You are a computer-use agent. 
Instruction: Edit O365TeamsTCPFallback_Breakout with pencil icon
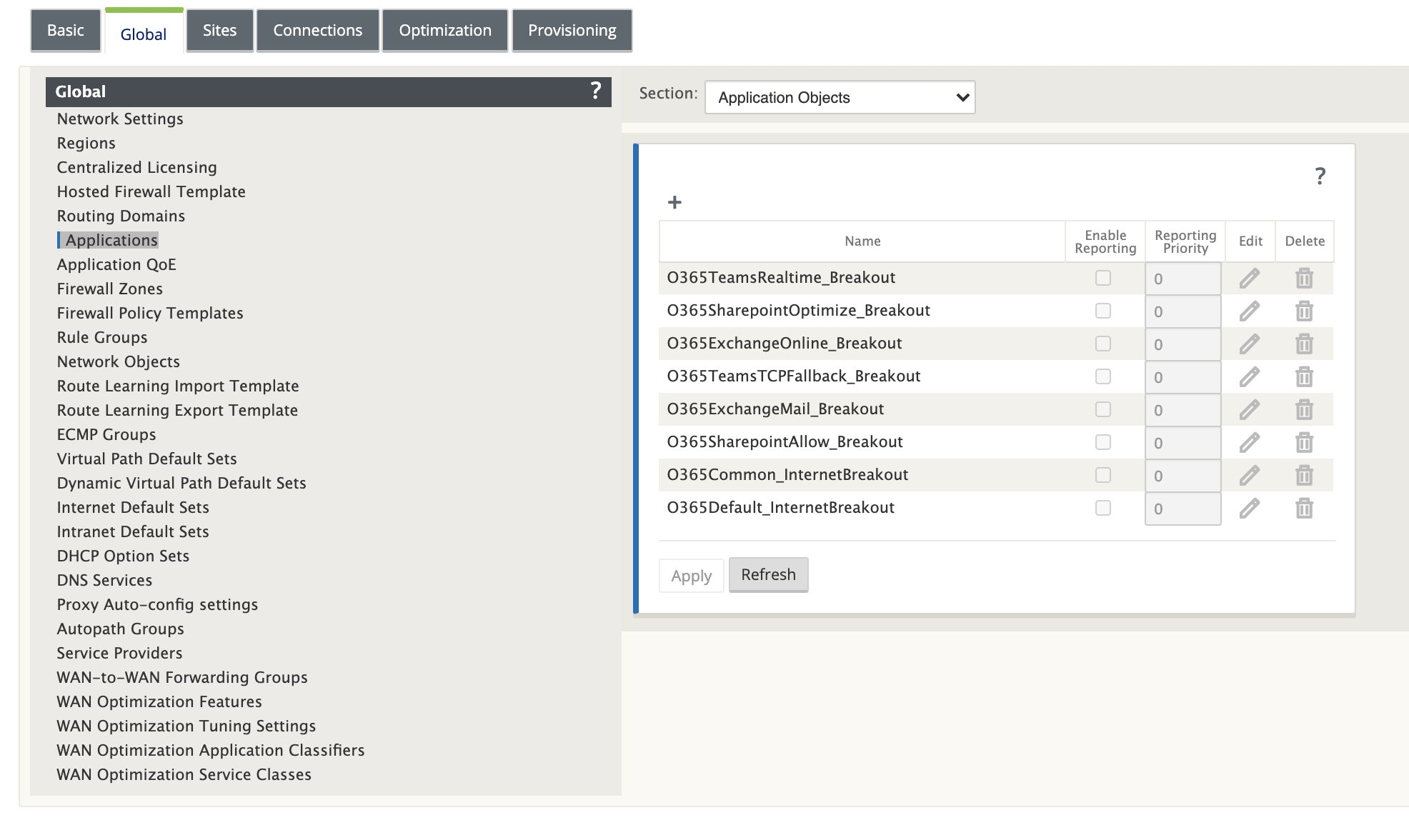(1249, 376)
